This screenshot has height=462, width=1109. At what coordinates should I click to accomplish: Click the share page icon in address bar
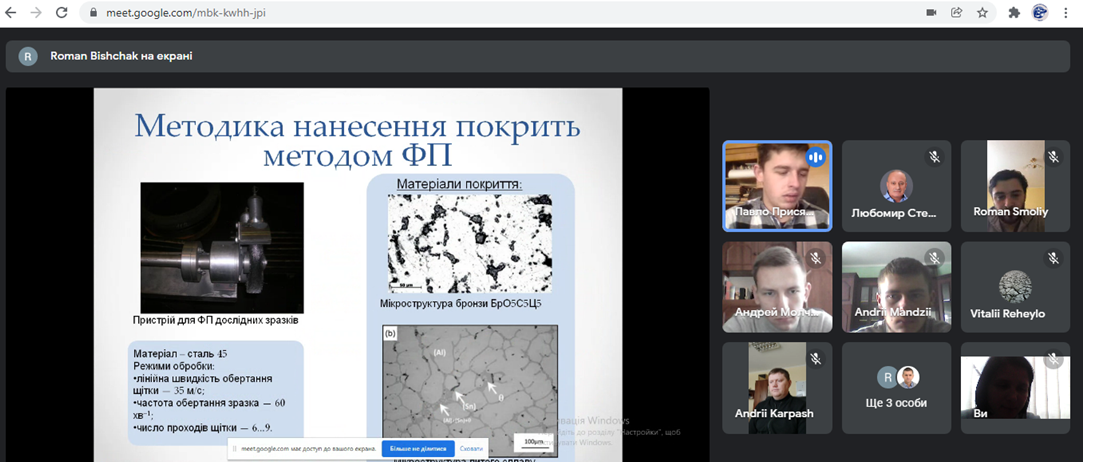pos(957,13)
